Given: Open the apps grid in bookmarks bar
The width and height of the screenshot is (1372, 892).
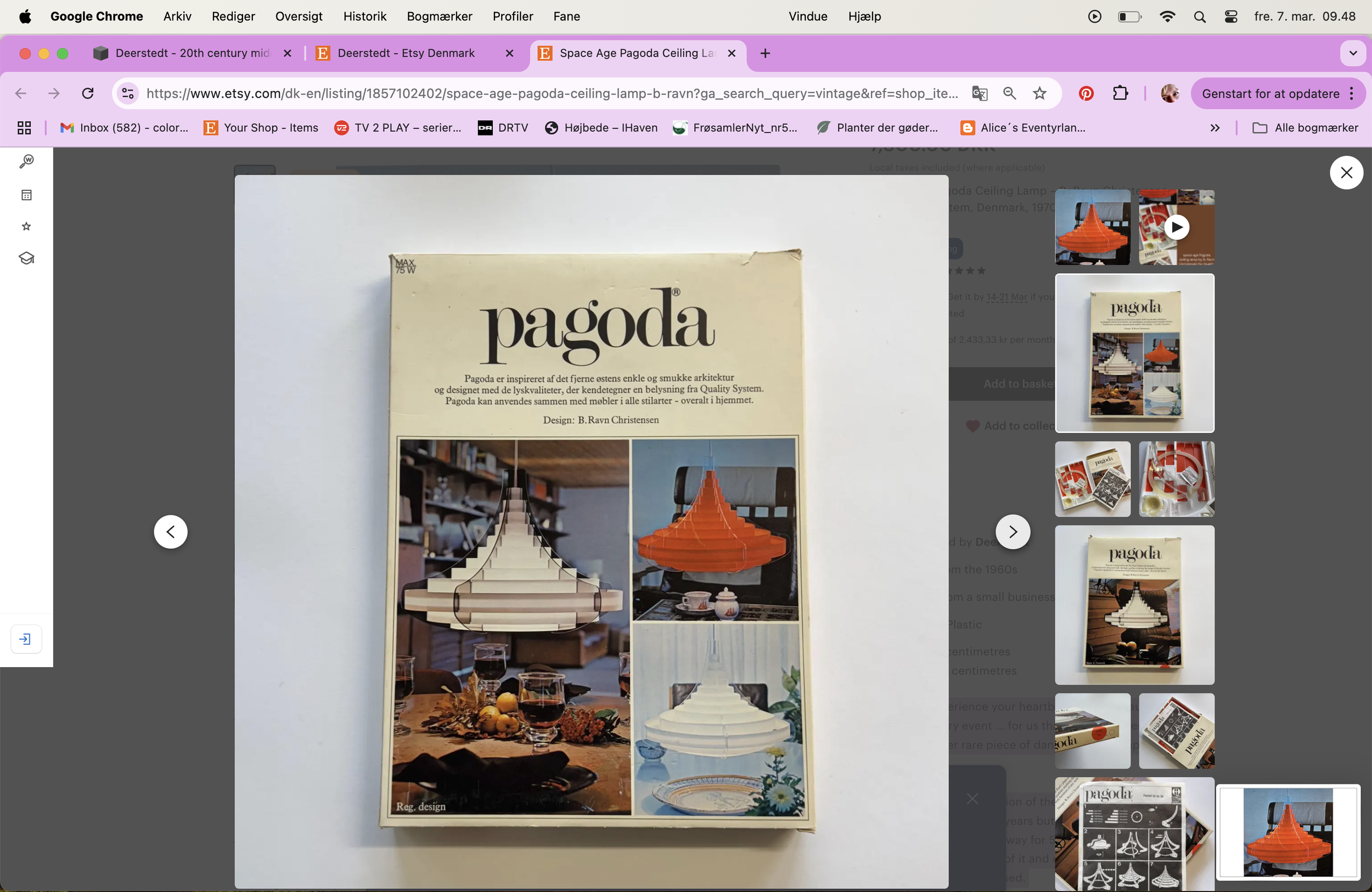Looking at the screenshot, I should click(24, 127).
